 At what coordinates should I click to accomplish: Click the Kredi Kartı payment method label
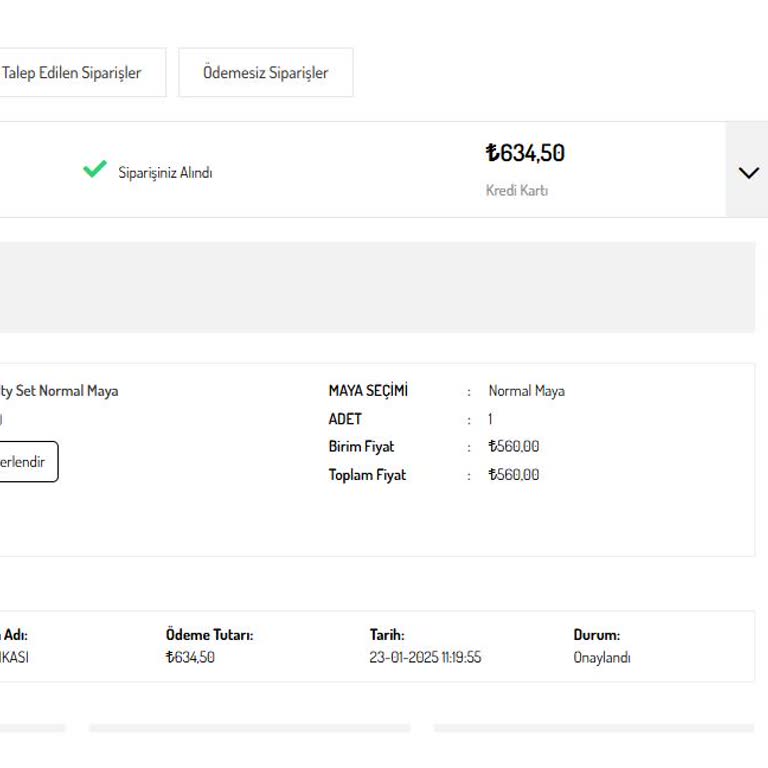point(516,190)
